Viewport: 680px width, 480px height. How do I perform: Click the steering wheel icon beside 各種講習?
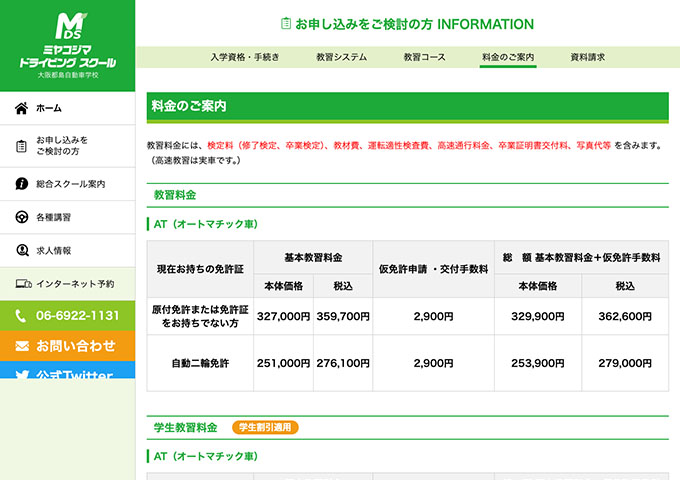click(x=22, y=217)
